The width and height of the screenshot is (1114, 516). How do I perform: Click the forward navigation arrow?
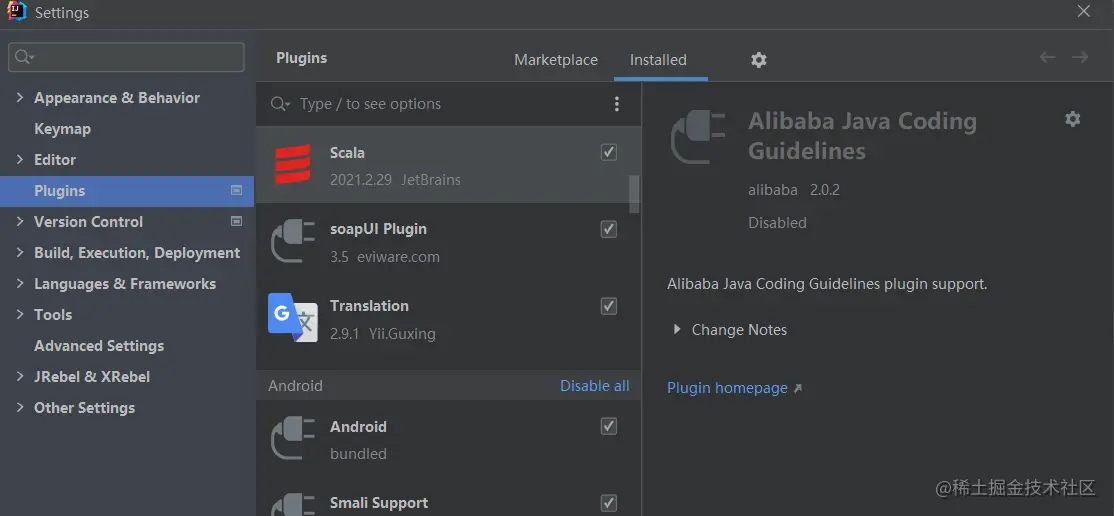[x=1080, y=58]
